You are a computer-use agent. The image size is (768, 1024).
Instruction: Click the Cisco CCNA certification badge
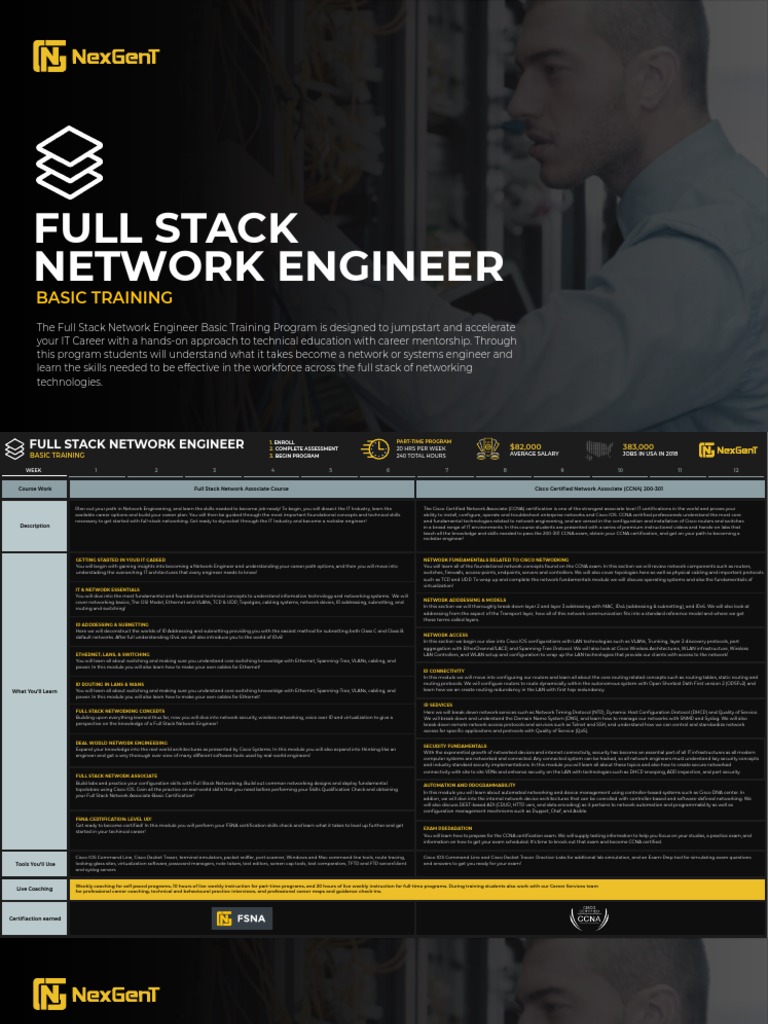[589, 918]
